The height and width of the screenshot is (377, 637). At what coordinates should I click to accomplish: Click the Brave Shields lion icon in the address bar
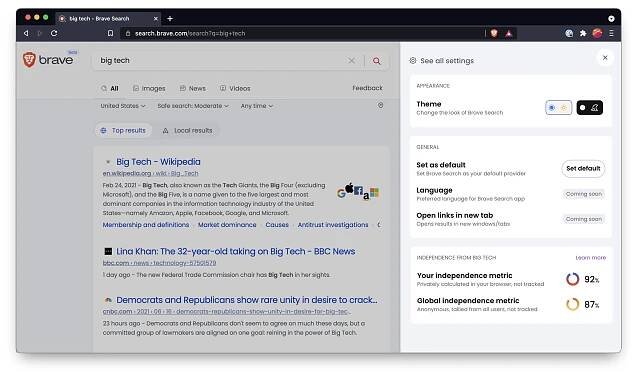coord(494,33)
